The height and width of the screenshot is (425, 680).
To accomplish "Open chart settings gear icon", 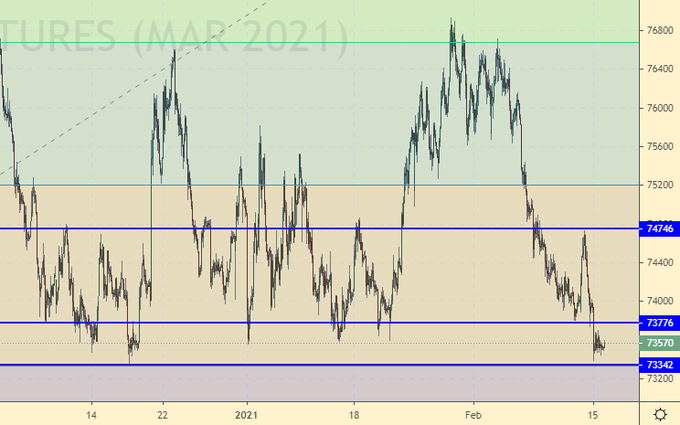I will coord(660,414).
